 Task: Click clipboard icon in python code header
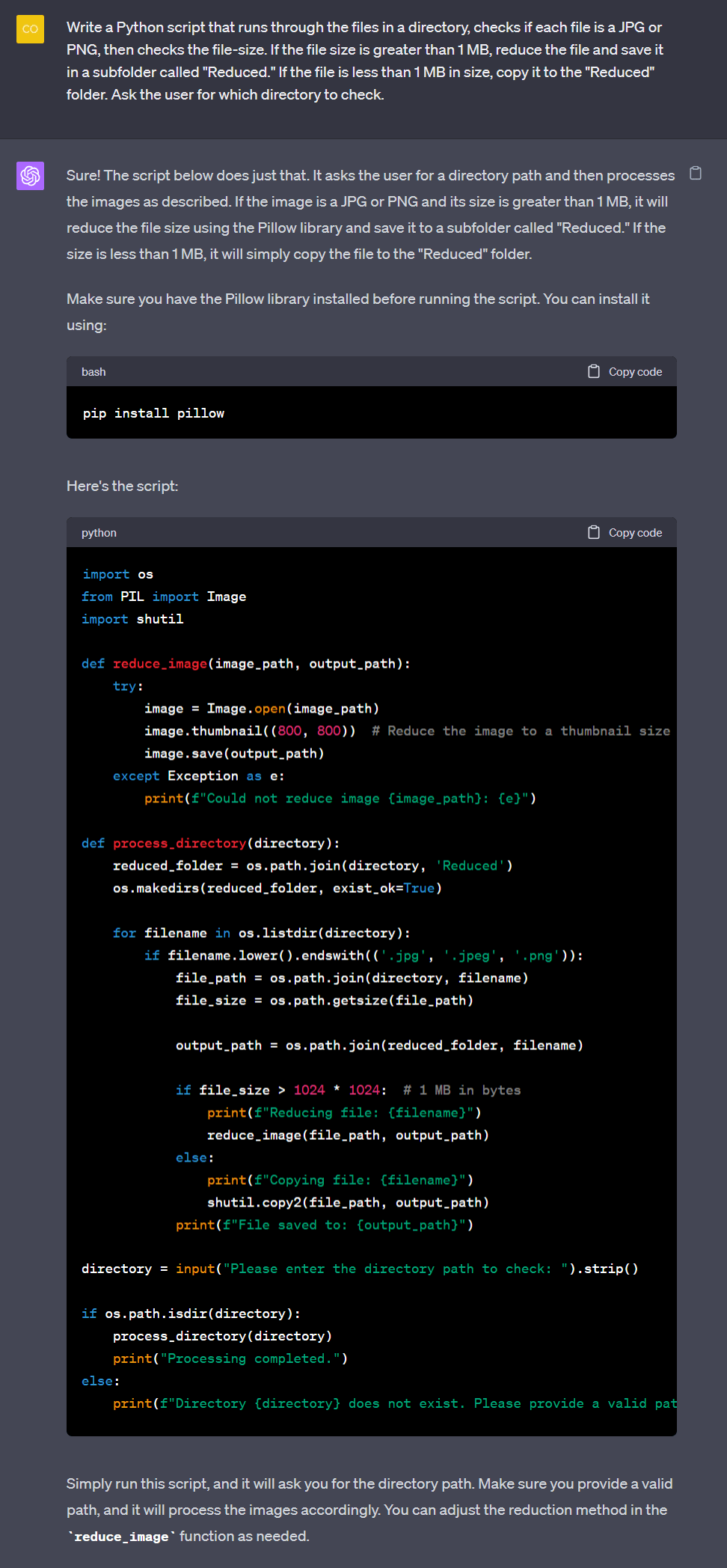[594, 532]
